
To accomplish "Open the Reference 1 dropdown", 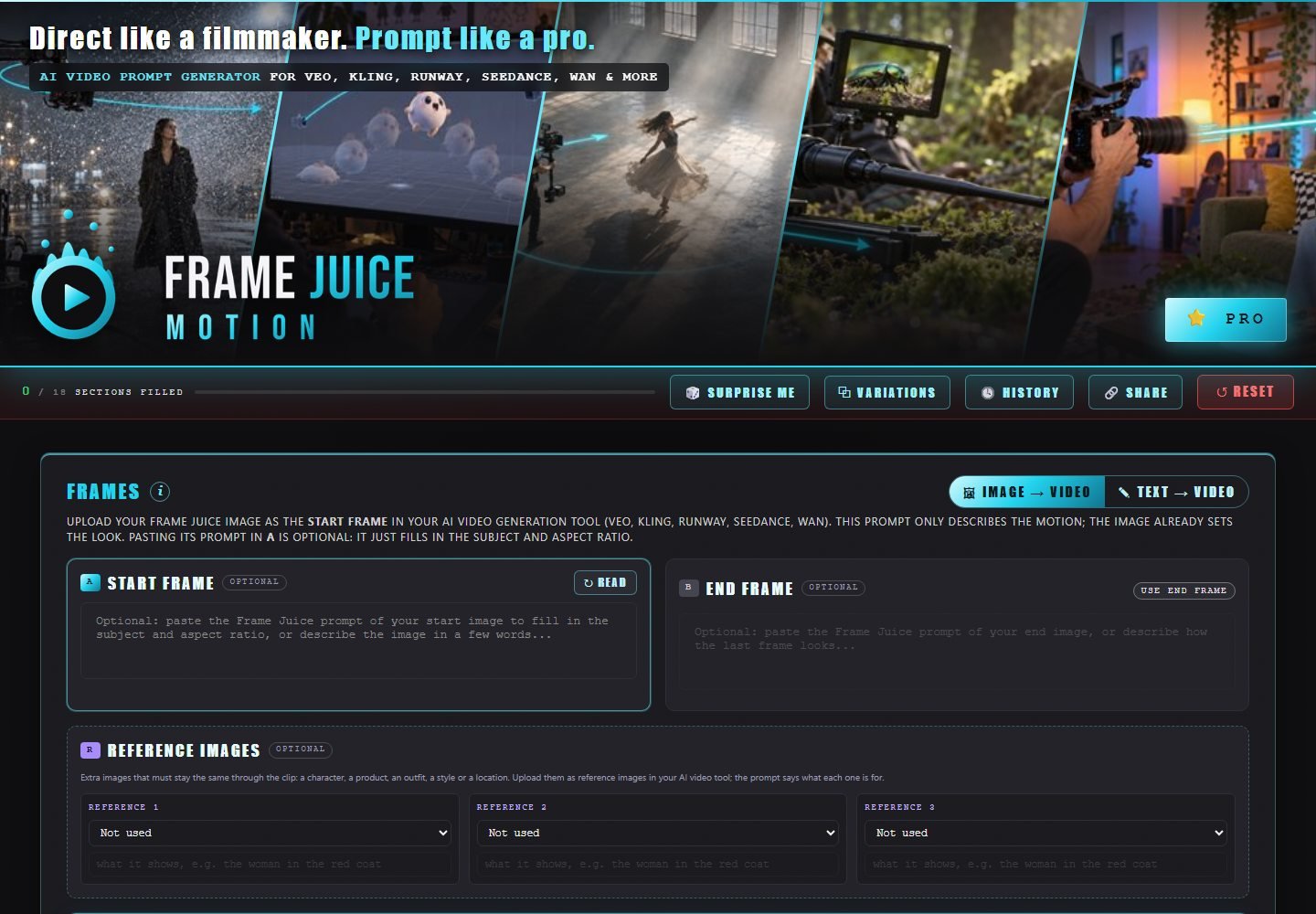I will tap(270, 833).
